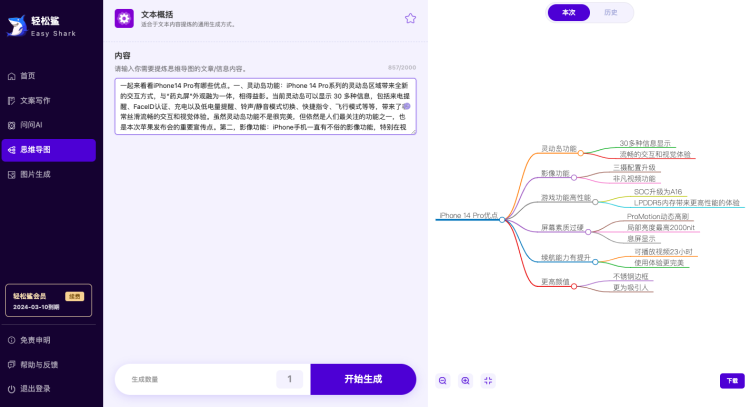Click the 局部亮度最高2000nit leaf
The image size is (750, 407).
tap(661, 228)
